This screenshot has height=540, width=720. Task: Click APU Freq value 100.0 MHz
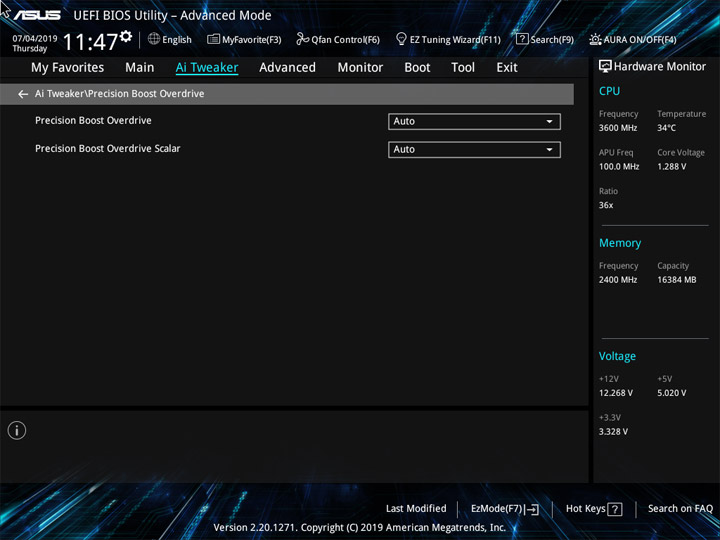(619, 167)
